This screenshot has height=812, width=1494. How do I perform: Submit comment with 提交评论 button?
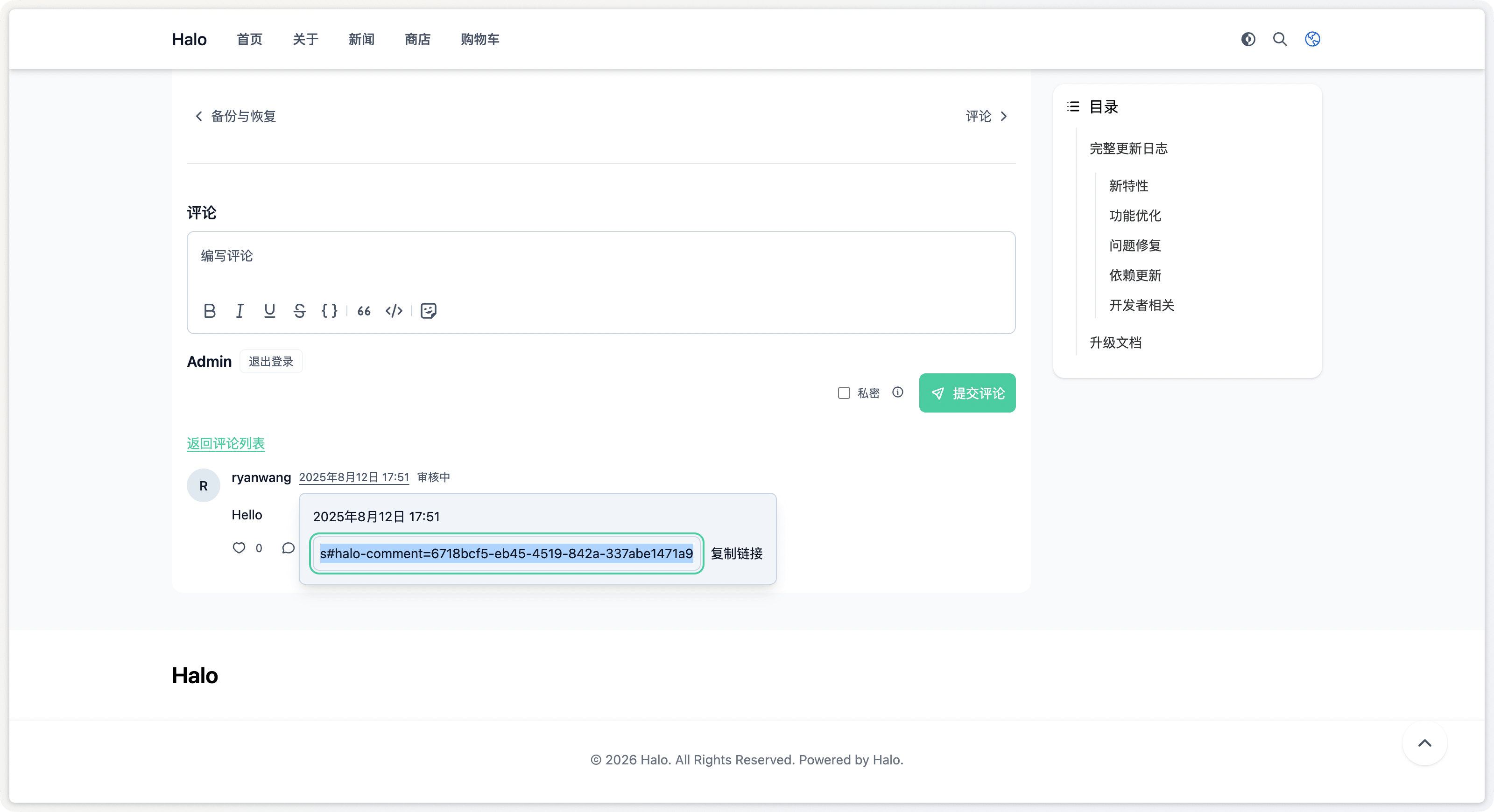pos(967,393)
